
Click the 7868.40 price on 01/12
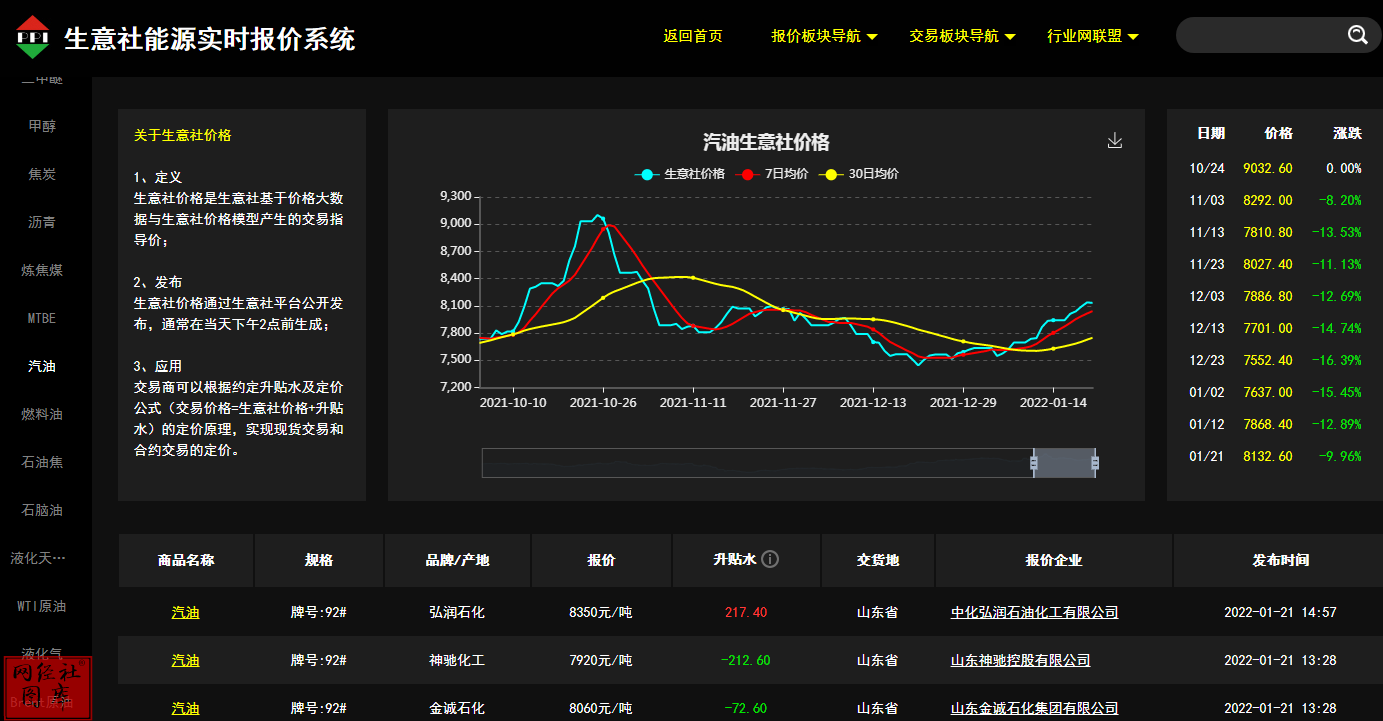(x=1267, y=424)
